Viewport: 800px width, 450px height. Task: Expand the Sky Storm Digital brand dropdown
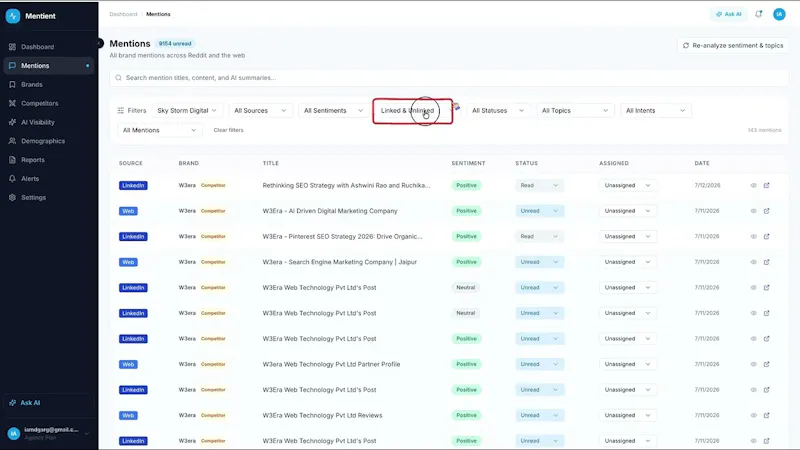pos(187,110)
